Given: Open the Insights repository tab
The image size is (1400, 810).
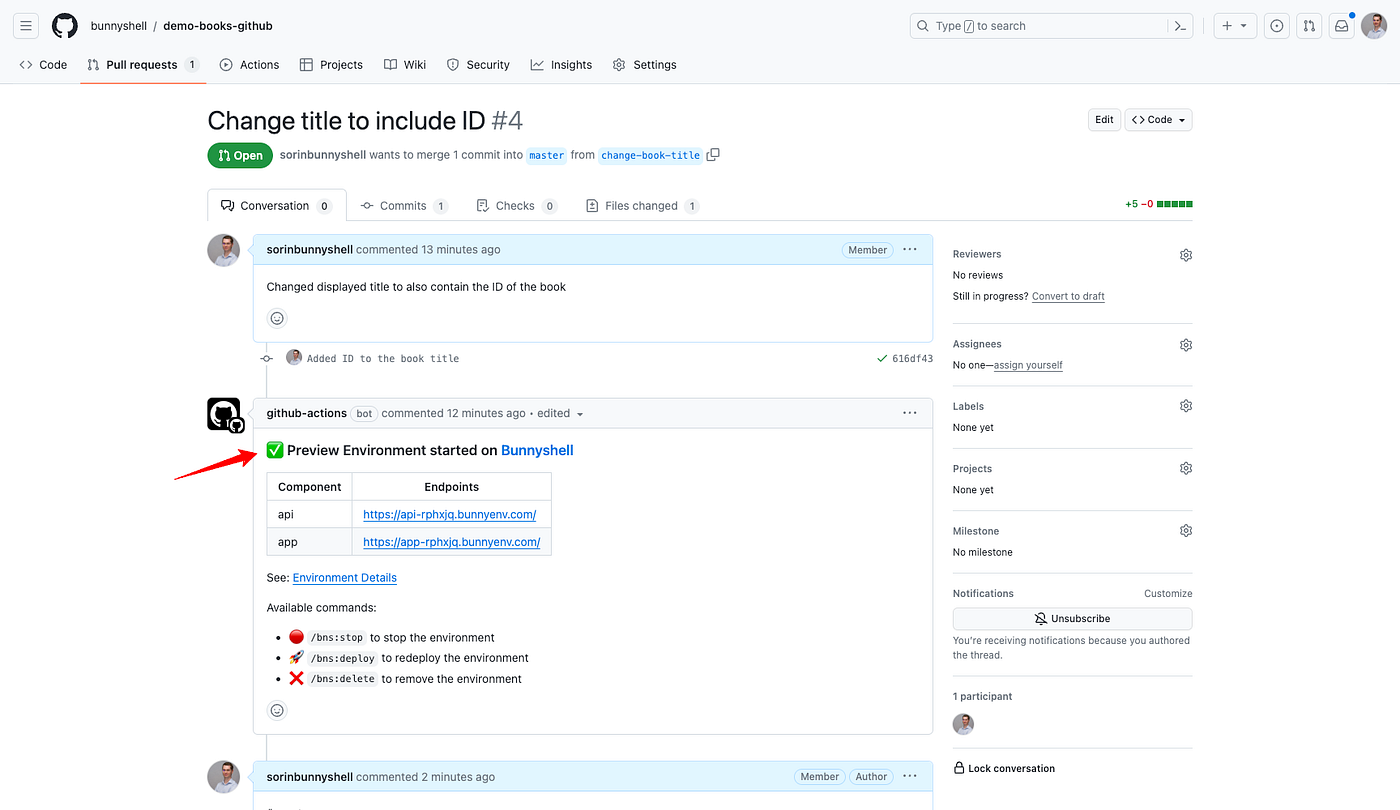Looking at the screenshot, I should coord(561,65).
